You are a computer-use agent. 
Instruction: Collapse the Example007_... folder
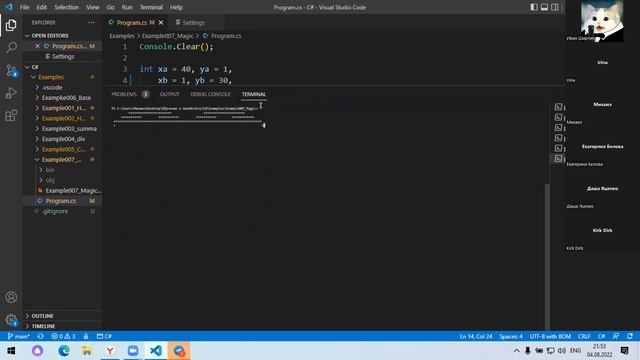62,160
